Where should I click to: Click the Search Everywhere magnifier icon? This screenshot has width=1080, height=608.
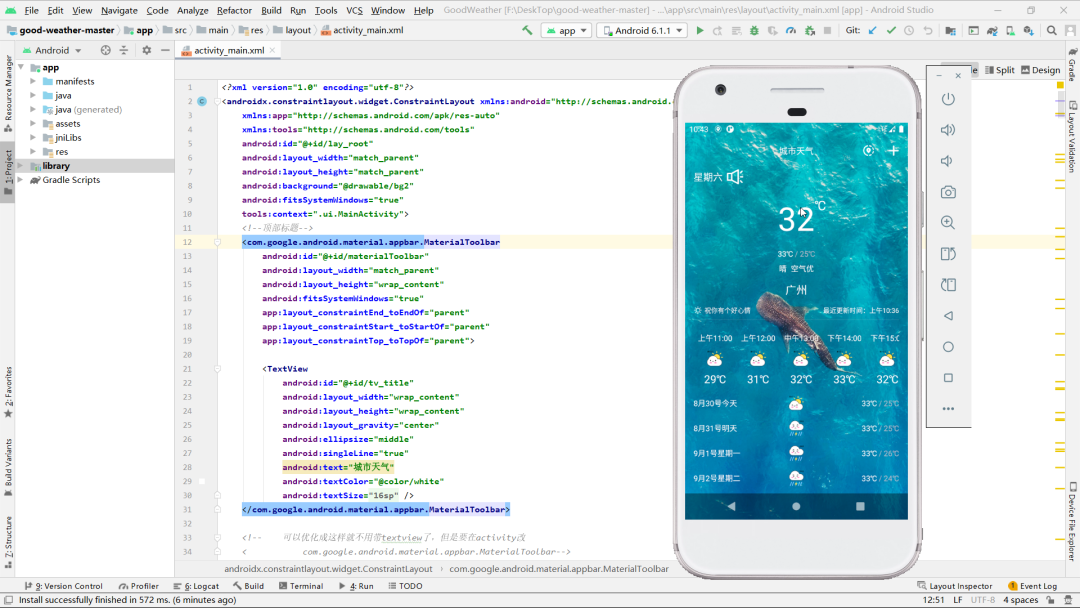1052,30
